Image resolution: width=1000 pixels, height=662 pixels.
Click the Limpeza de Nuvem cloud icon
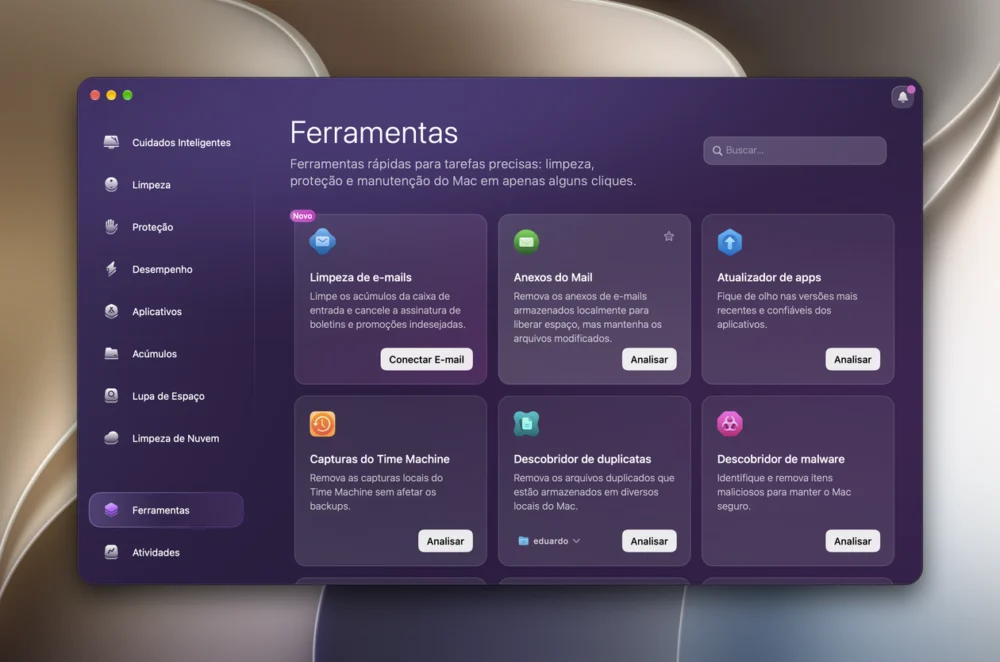tap(111, 438)
